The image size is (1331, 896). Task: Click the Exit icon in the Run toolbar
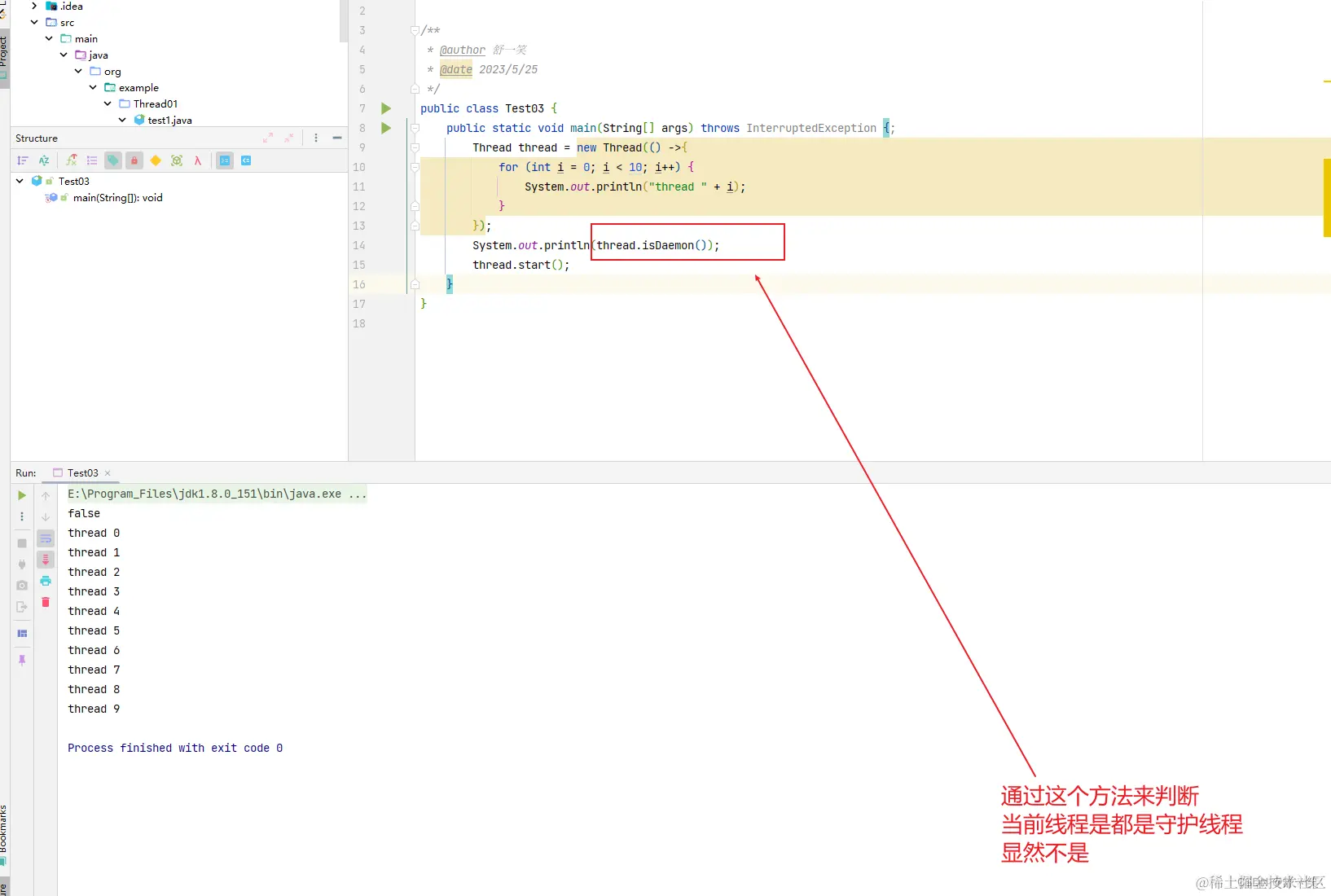point(22,606)
